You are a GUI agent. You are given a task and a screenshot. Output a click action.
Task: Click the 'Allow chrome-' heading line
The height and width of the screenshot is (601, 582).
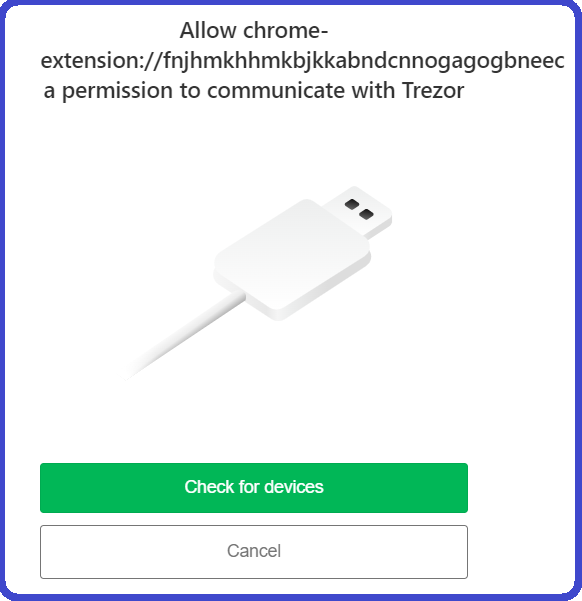(254, 30)
